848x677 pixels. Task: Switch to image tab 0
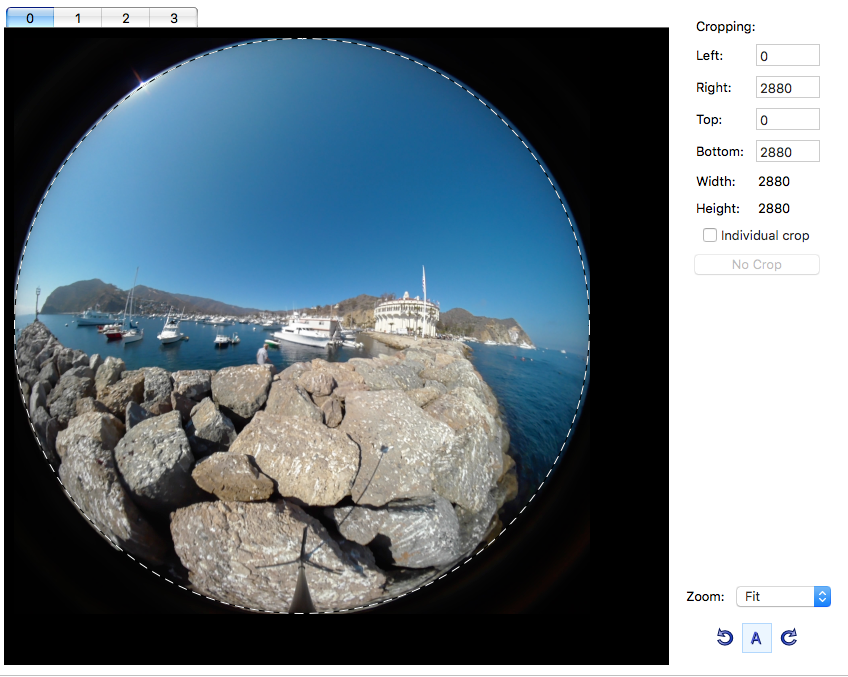[x=30, y=18]
